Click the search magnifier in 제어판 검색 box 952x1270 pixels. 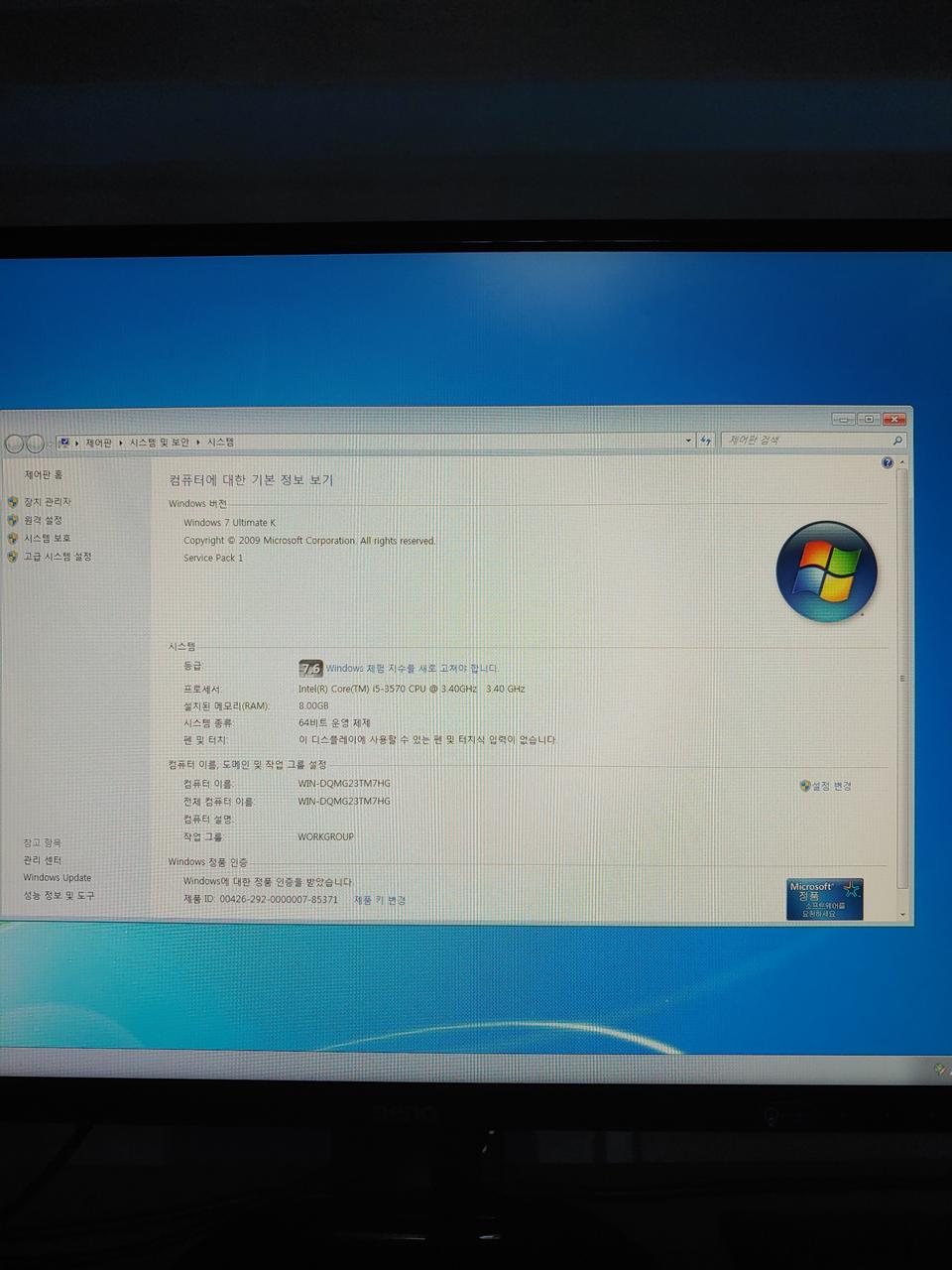coord(895,441)
